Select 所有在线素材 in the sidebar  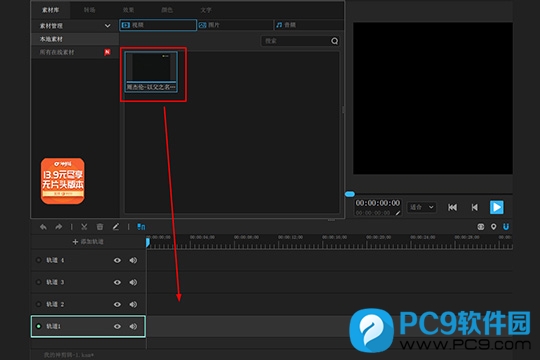(x=75, y=52)
